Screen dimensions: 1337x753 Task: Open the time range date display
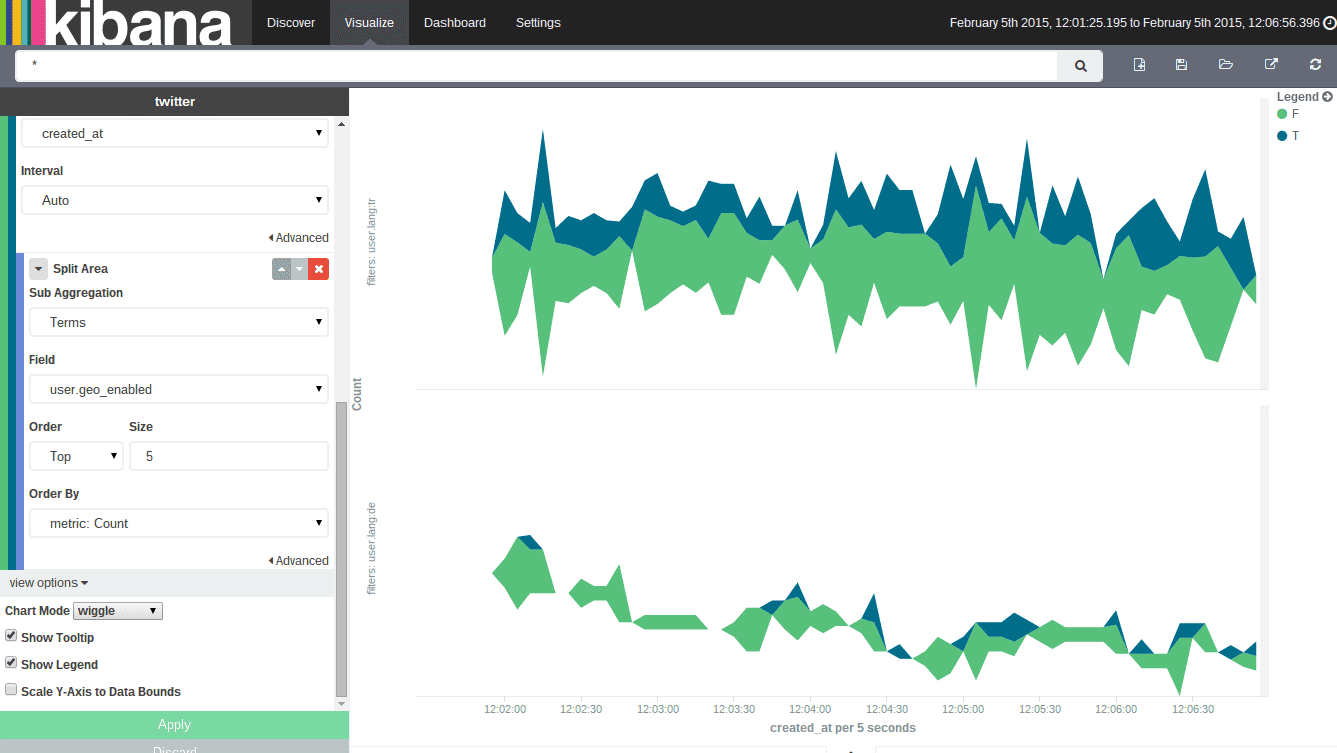(1134, 23)
